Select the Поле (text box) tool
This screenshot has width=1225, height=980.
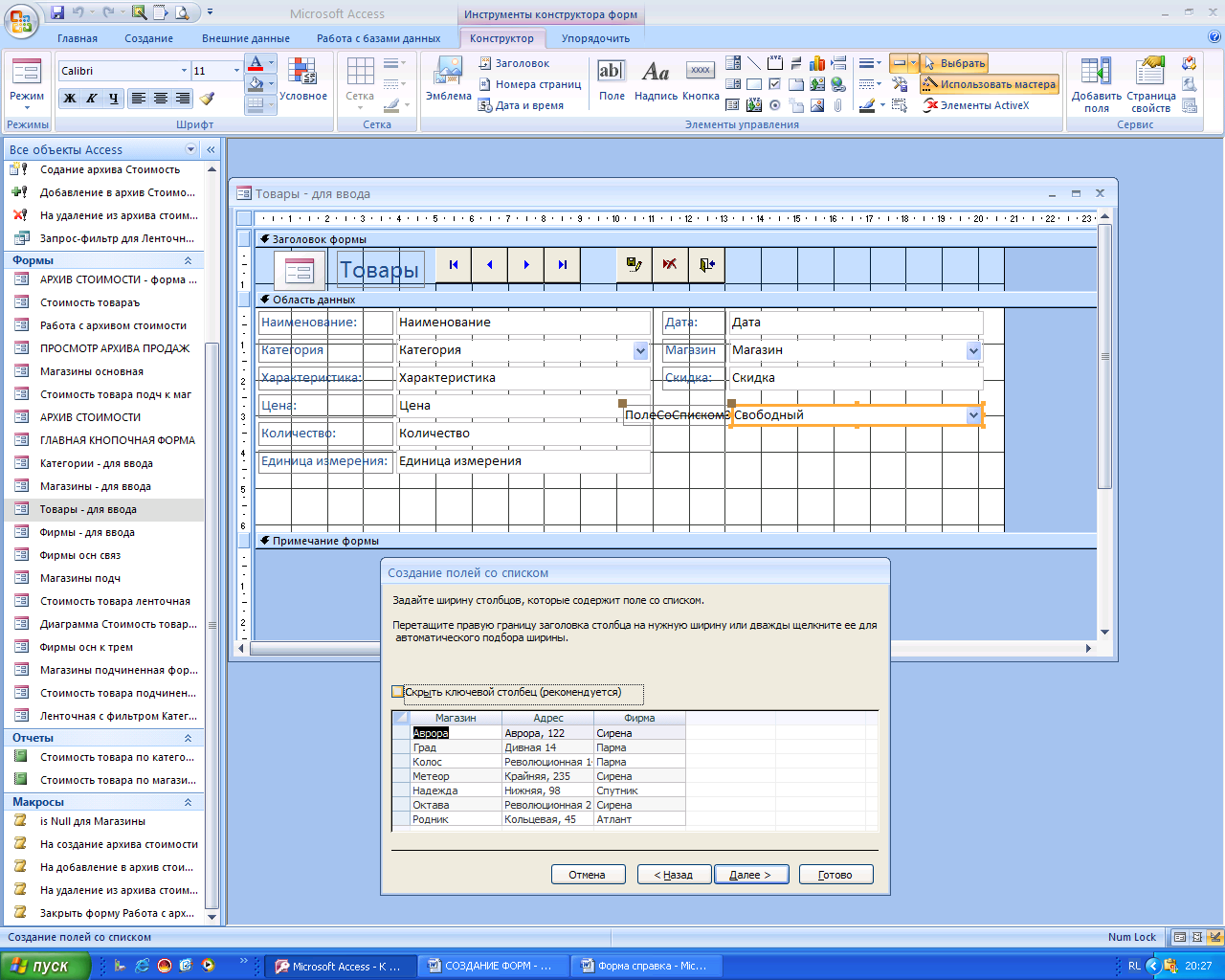612,79
